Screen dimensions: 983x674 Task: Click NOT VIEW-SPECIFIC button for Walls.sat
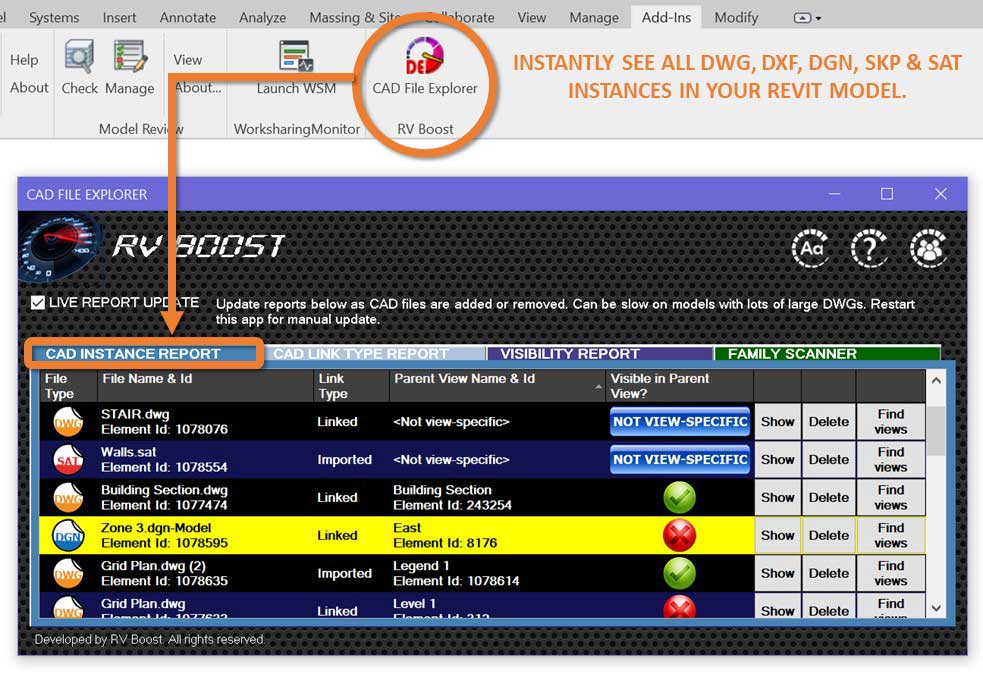click(x=680, y=460)
